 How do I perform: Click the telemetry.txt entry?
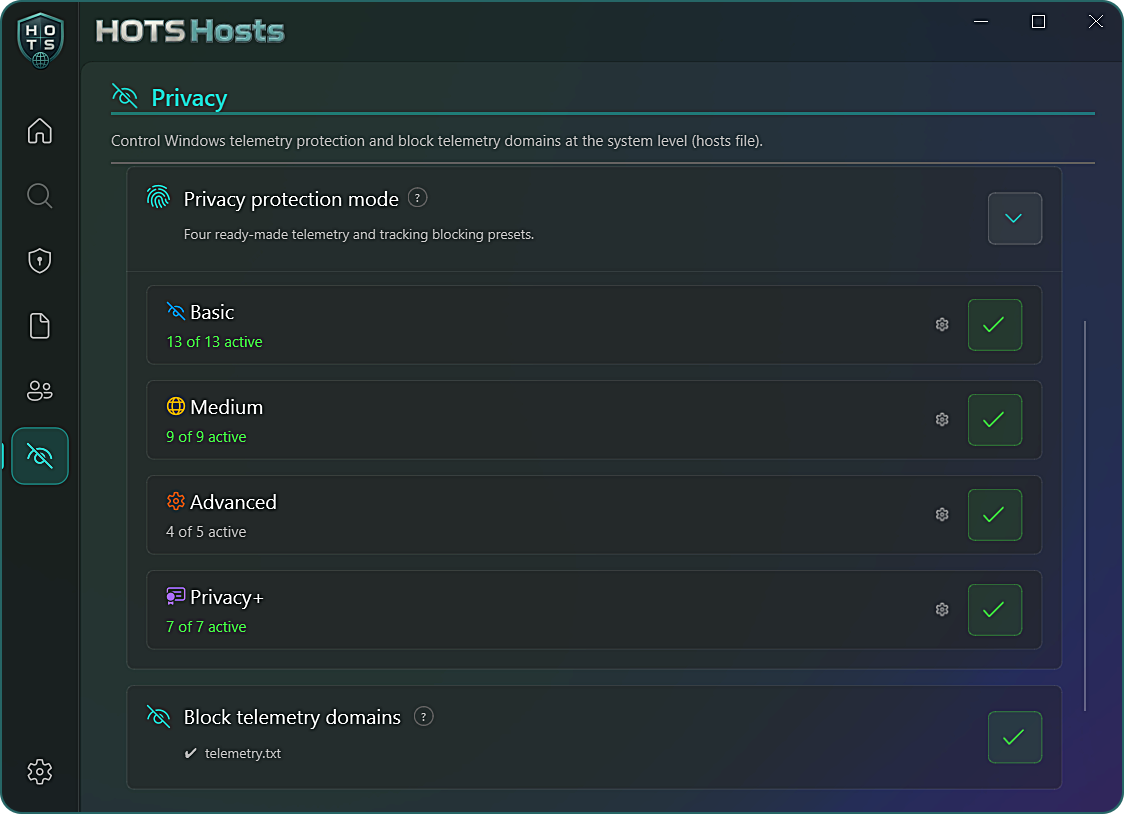[242, 753]
